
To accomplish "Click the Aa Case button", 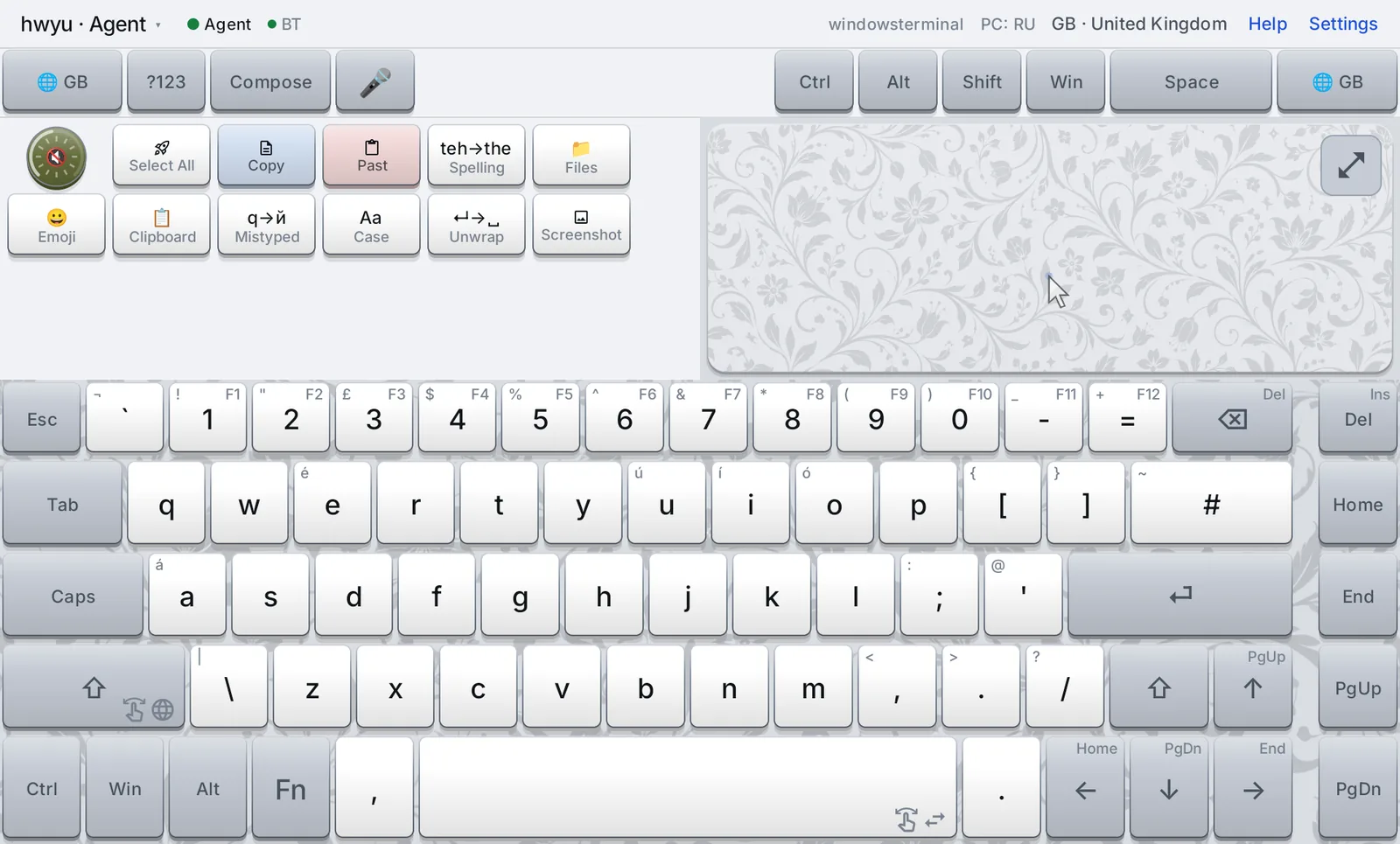I will (x=372, y=225).
